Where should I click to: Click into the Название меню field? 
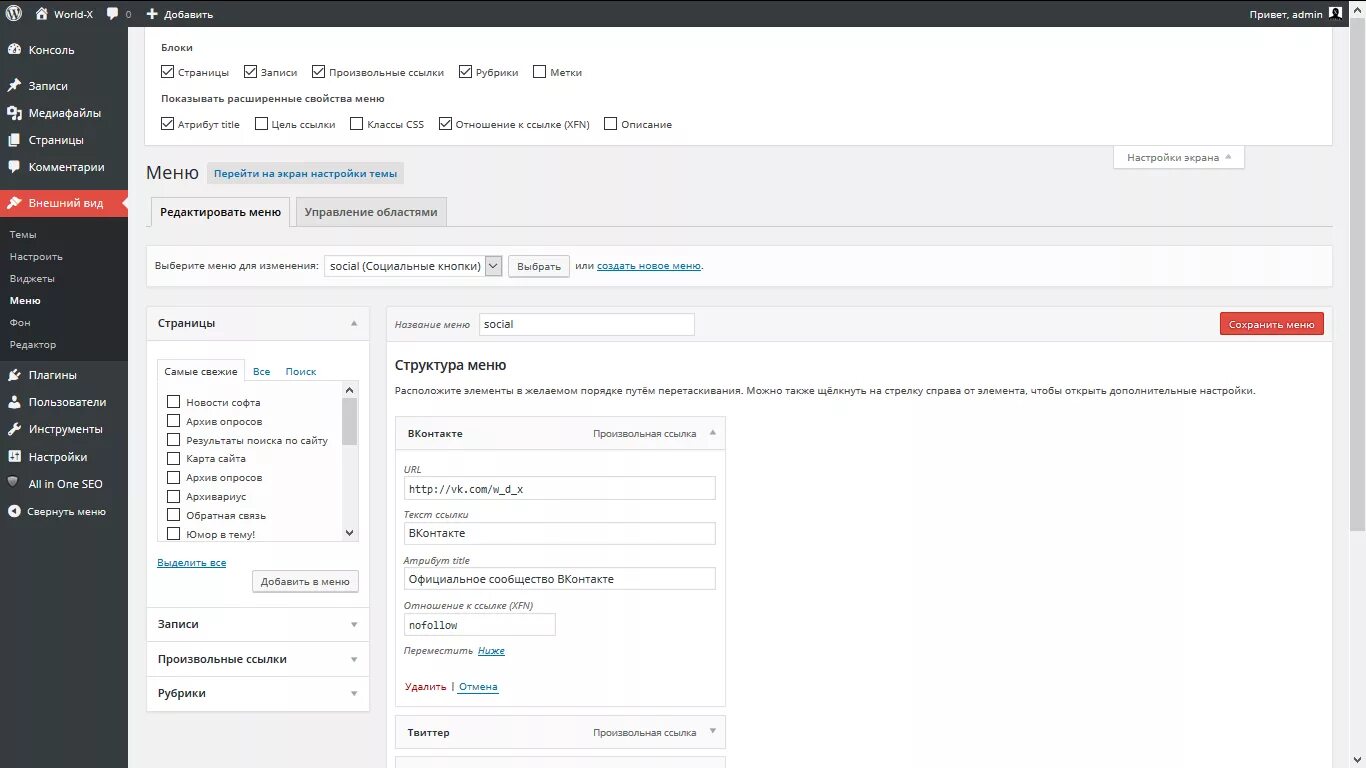586,324
